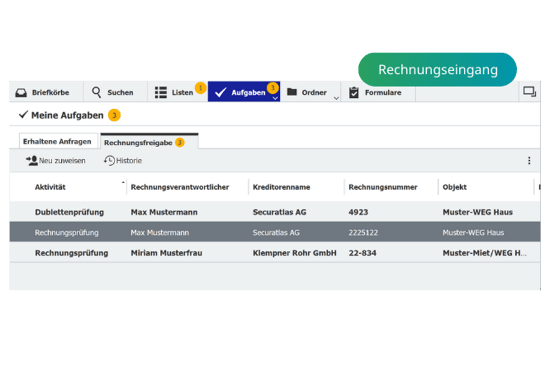The height and width of the screenshot is (371, 550).
Task: Click Miriam Musterfrau cell
Action: (167, 253)
